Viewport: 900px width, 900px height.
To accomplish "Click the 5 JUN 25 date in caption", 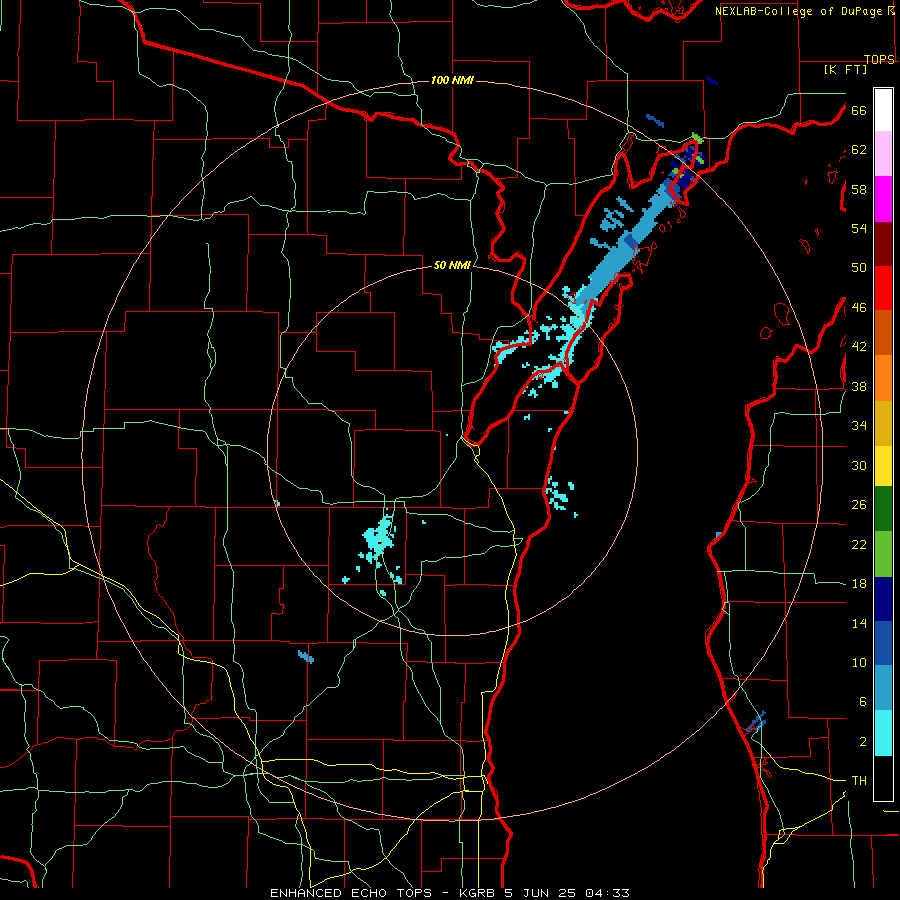I will point(541,893).
